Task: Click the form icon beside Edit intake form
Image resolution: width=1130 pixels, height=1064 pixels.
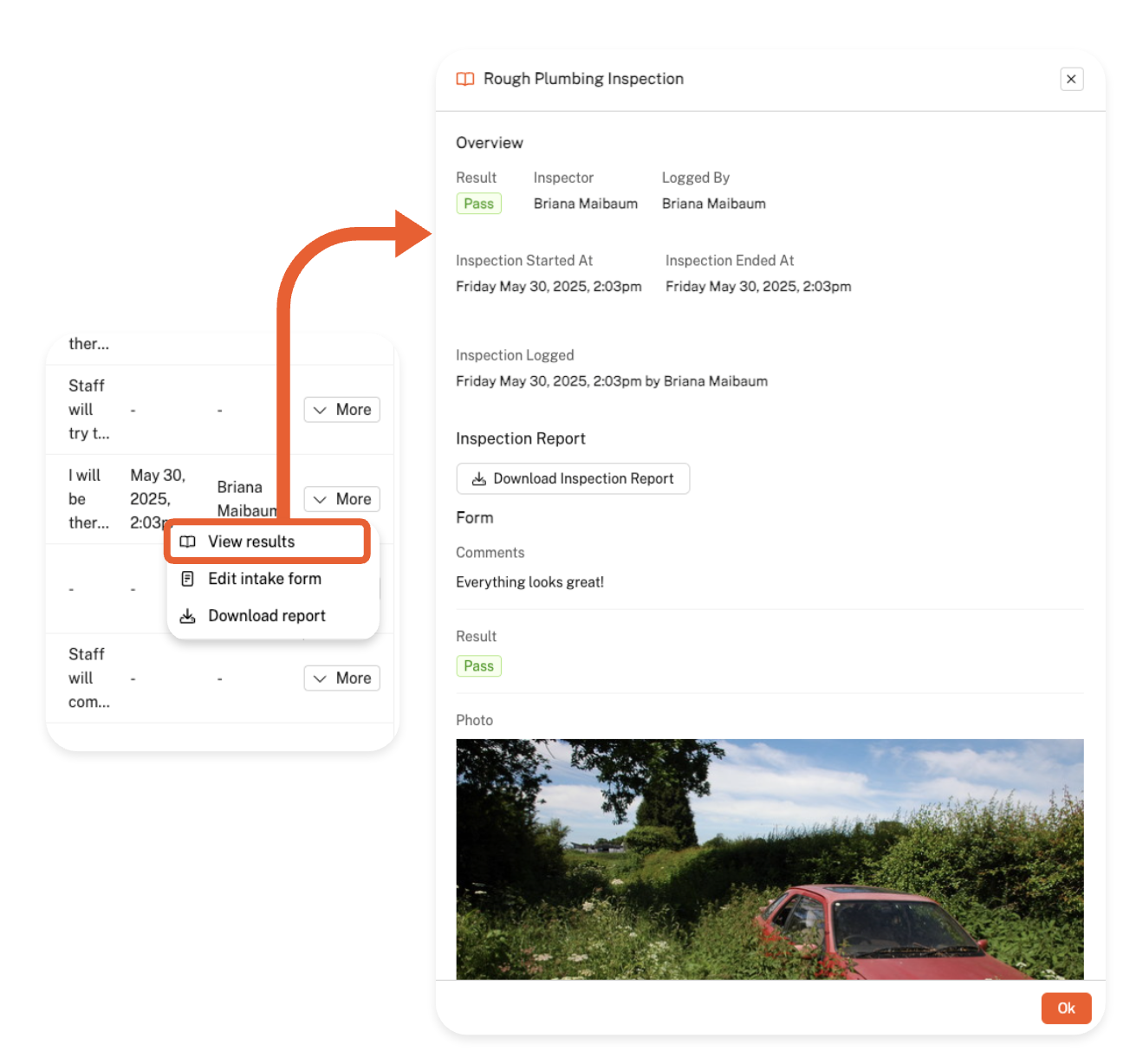Action: [187, 579]
